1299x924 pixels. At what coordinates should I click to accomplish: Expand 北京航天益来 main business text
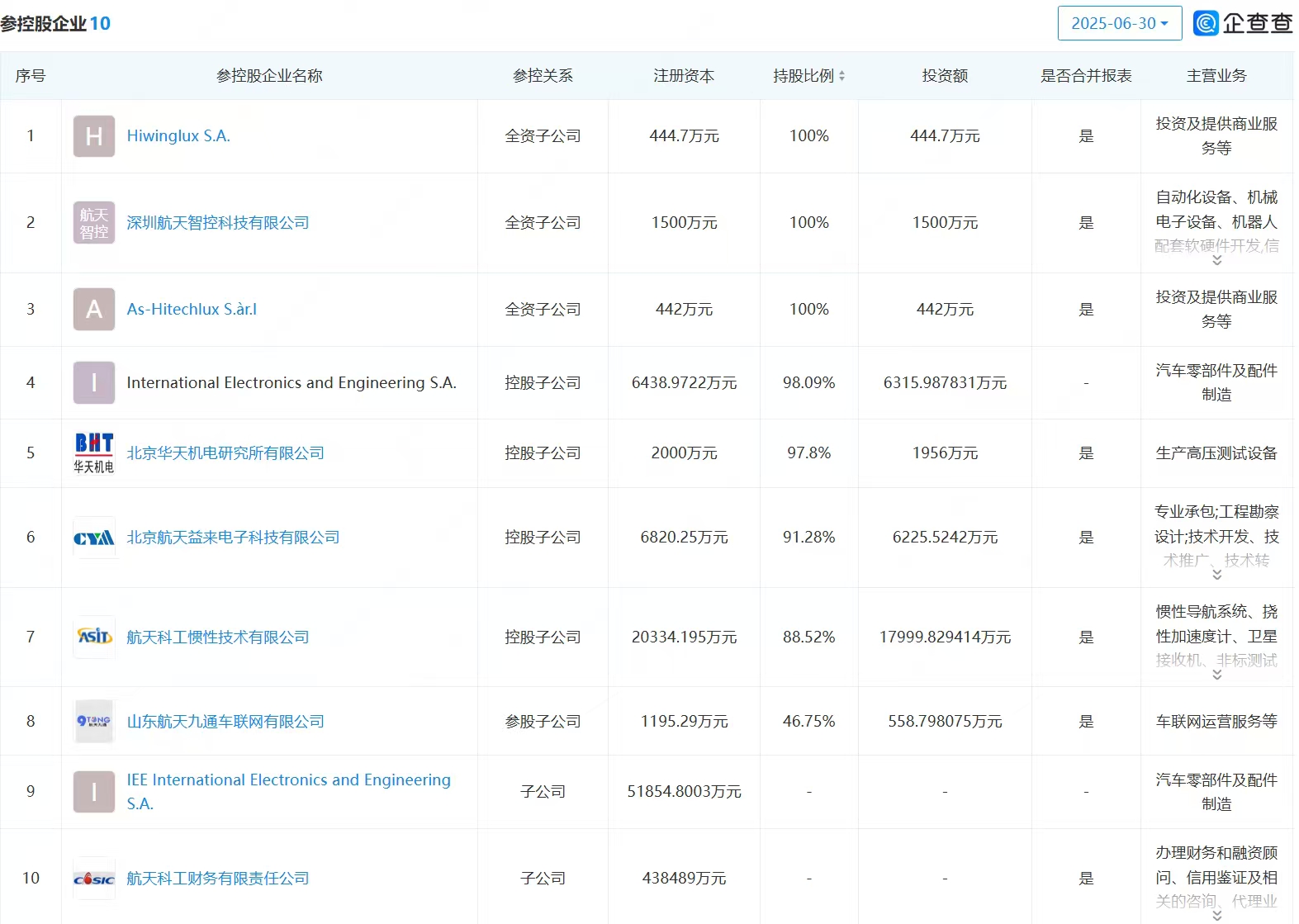[x=1216, y=575]
